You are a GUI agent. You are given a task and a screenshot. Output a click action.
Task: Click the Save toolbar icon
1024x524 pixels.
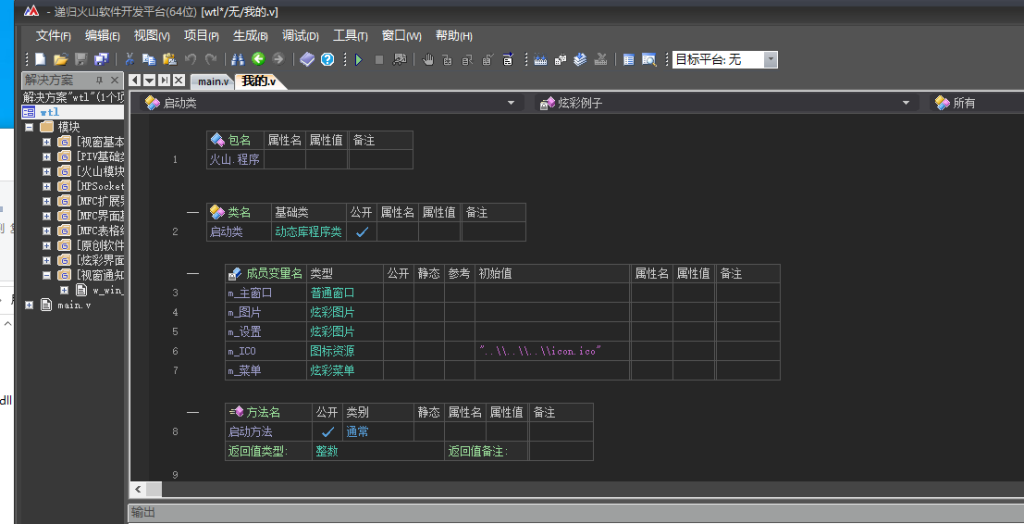[x=81, y=59]
